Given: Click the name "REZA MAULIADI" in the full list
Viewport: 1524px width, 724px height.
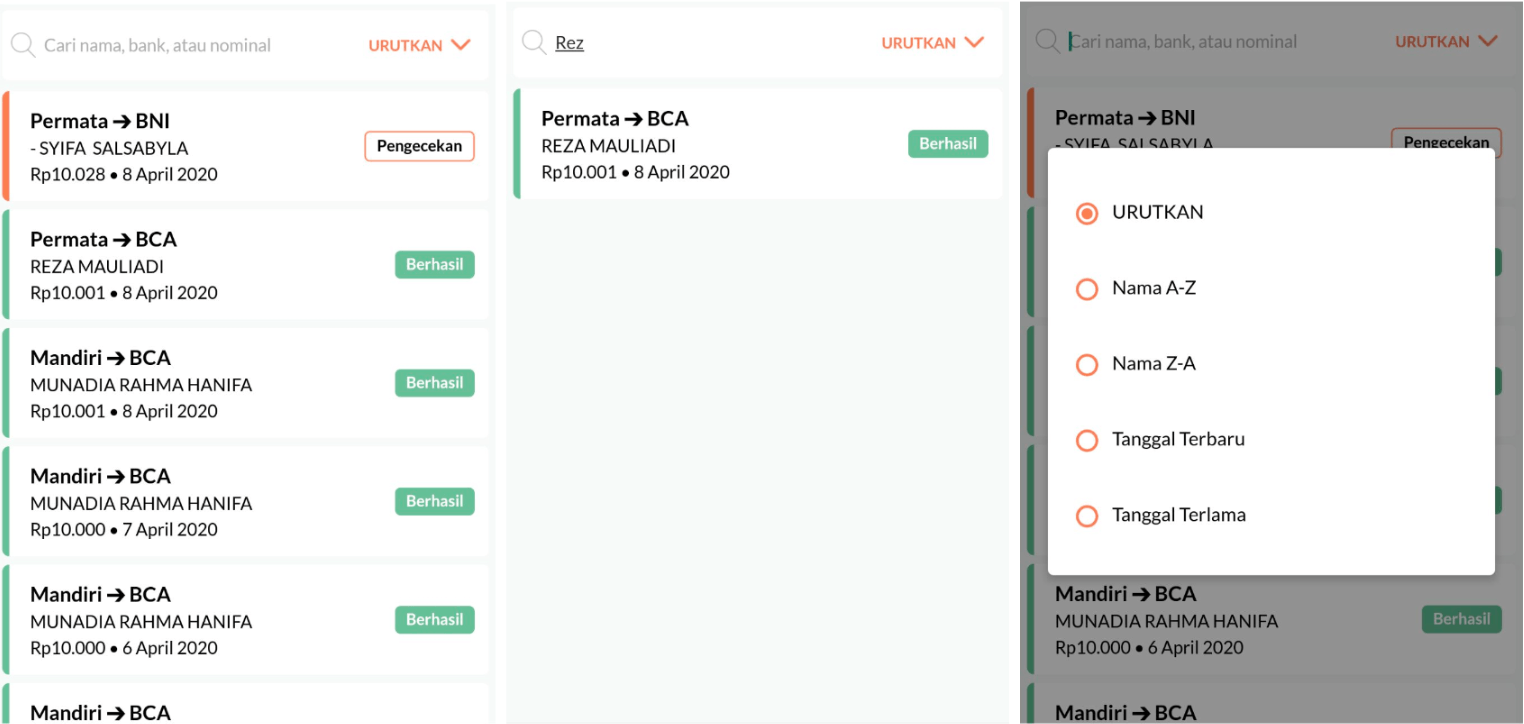Looking at the screenshot, I should pos(97,267).
